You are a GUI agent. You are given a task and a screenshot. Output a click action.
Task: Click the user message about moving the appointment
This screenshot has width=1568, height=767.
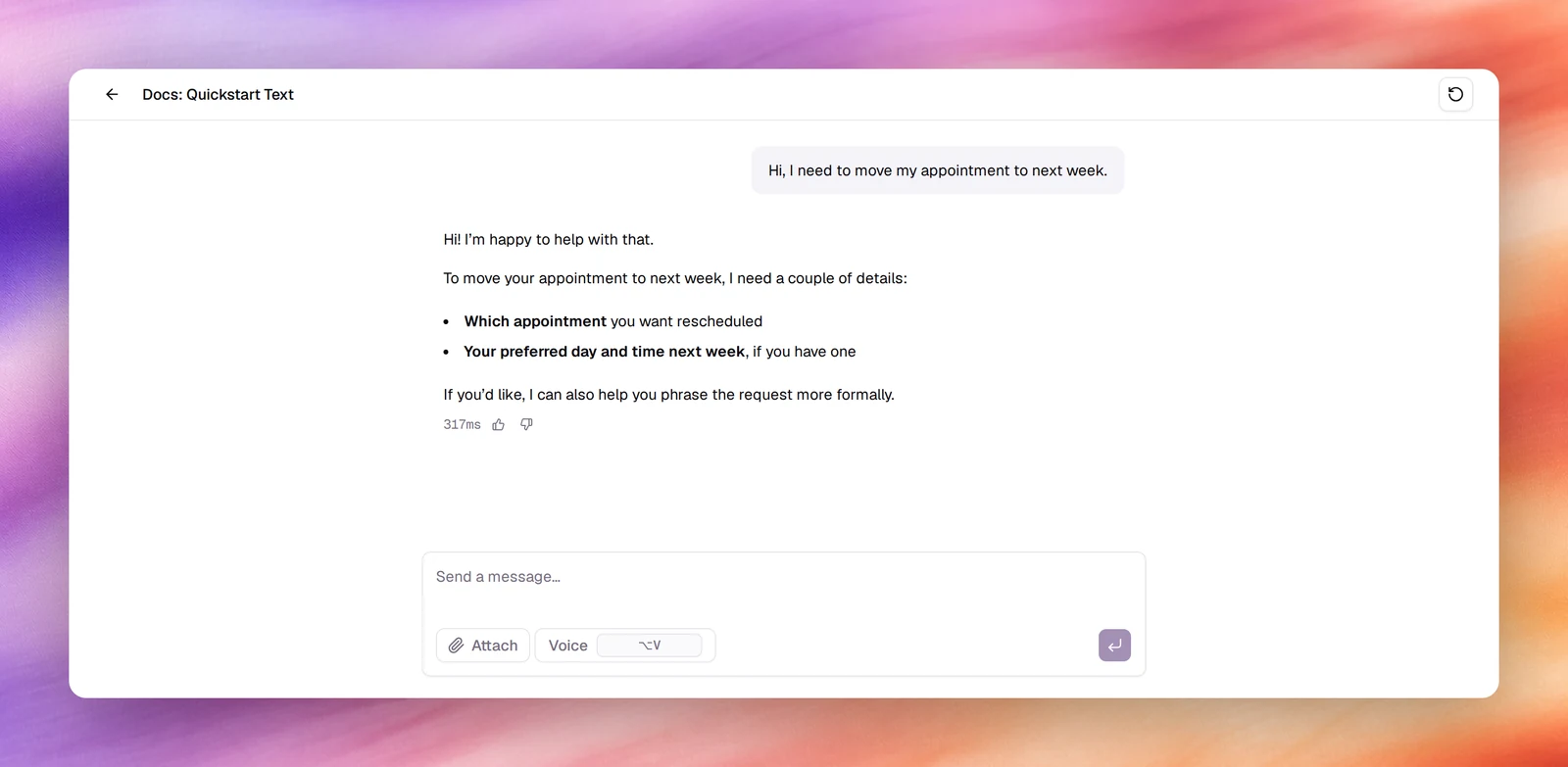[x=938, y=170]
